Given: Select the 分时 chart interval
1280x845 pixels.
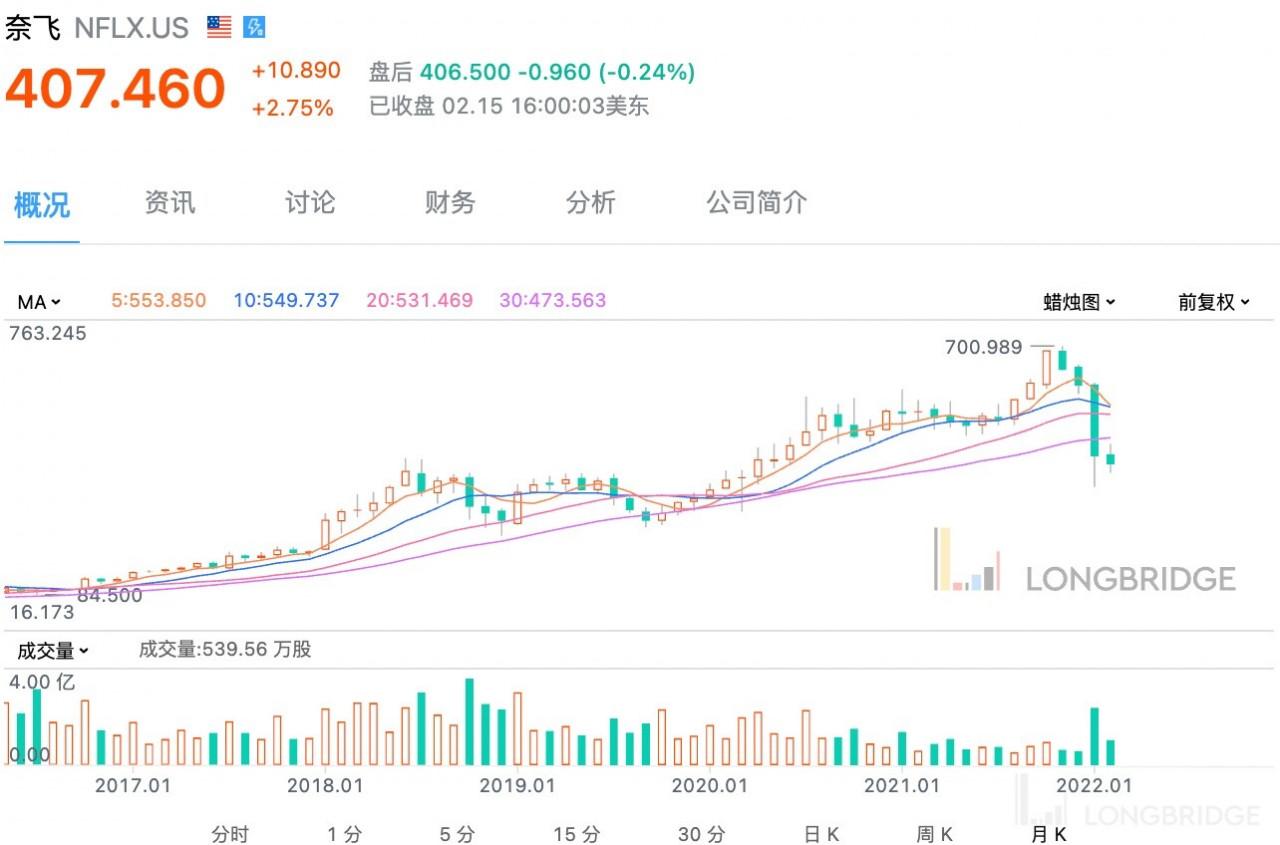Looking at the screenshot, I should click(x=230, y=834).
